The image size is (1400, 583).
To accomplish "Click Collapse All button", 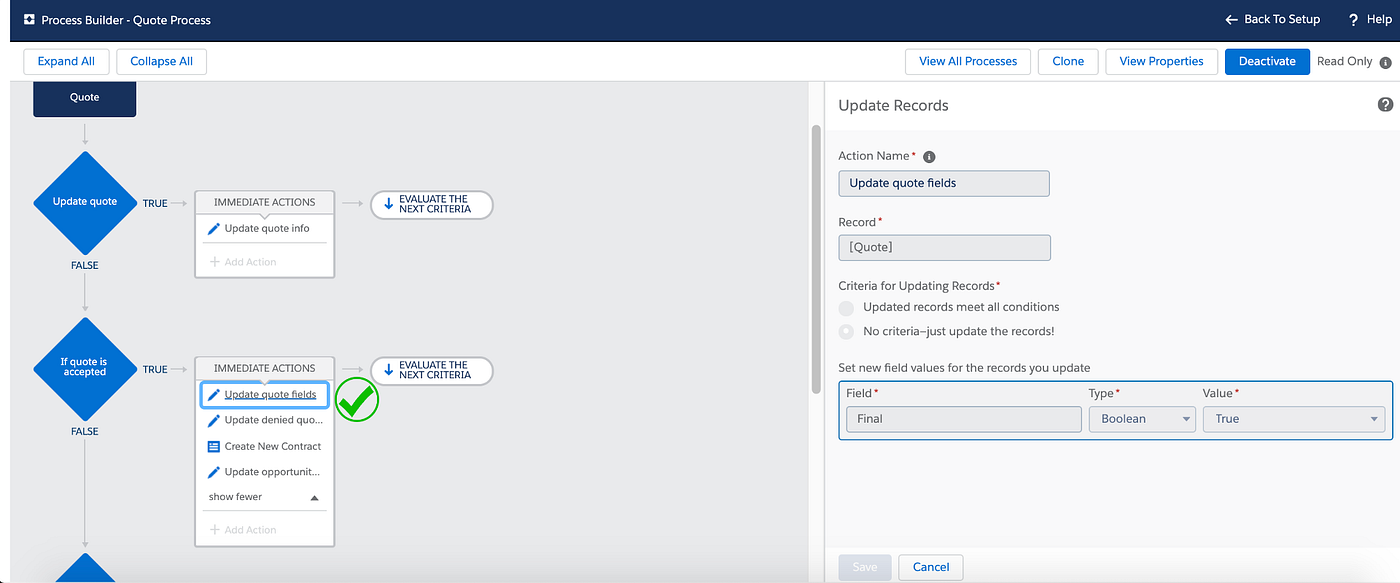I will coord(161,61).
